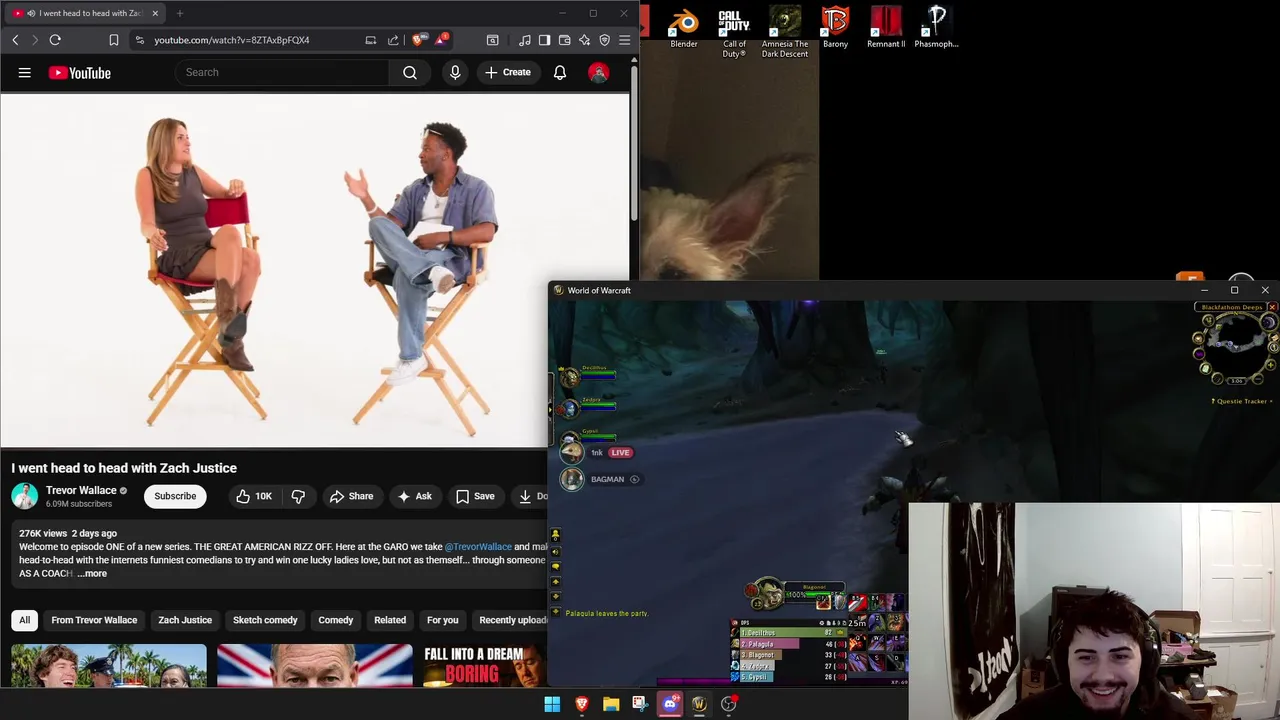1280x720 pixels.
Task: Expand the Questie Tracker in WoW
Action: 1242,401
